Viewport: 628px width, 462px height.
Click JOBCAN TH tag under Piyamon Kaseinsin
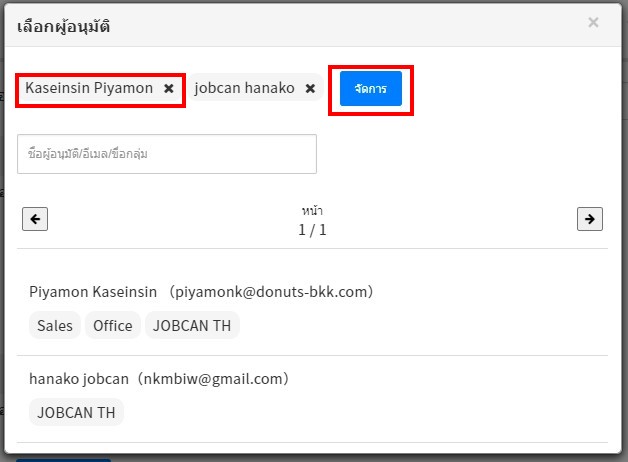click(192, 325)
